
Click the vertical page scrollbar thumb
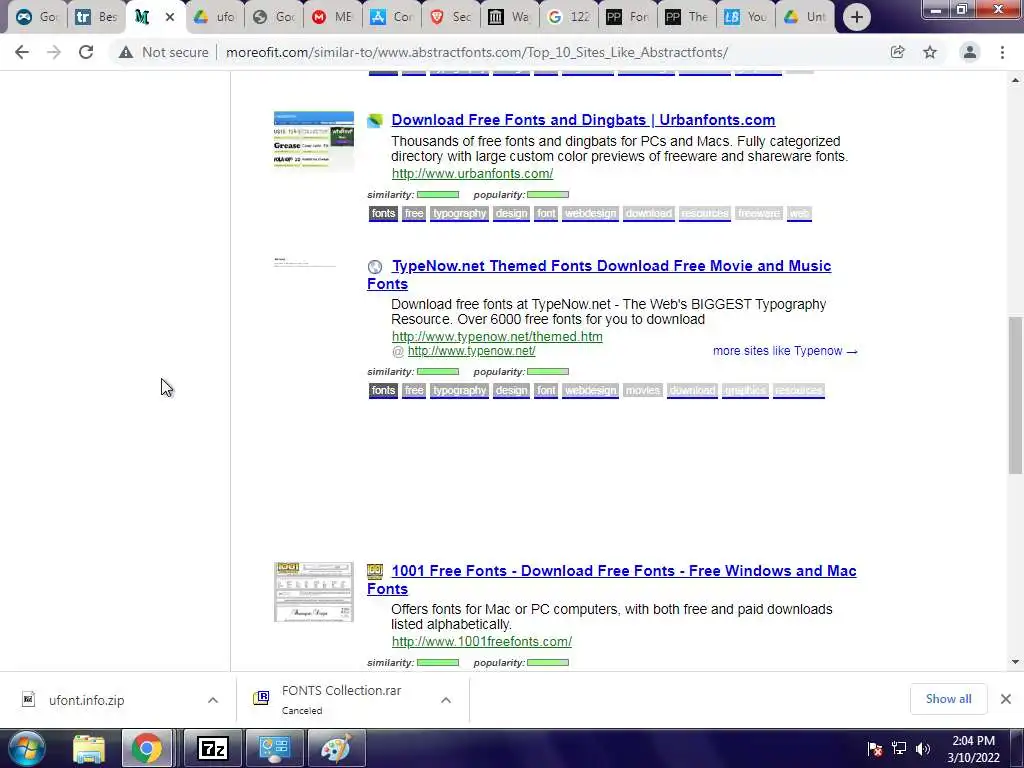(1015, 395)
